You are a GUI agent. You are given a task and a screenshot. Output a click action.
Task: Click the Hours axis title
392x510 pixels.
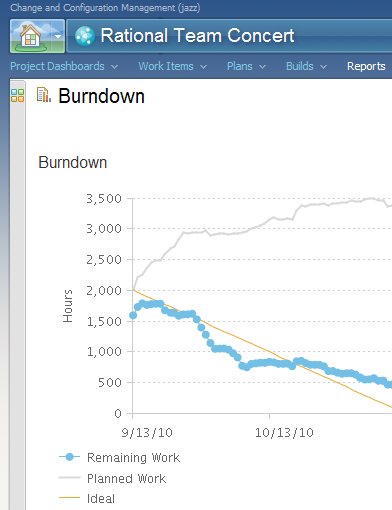point(68,306)
